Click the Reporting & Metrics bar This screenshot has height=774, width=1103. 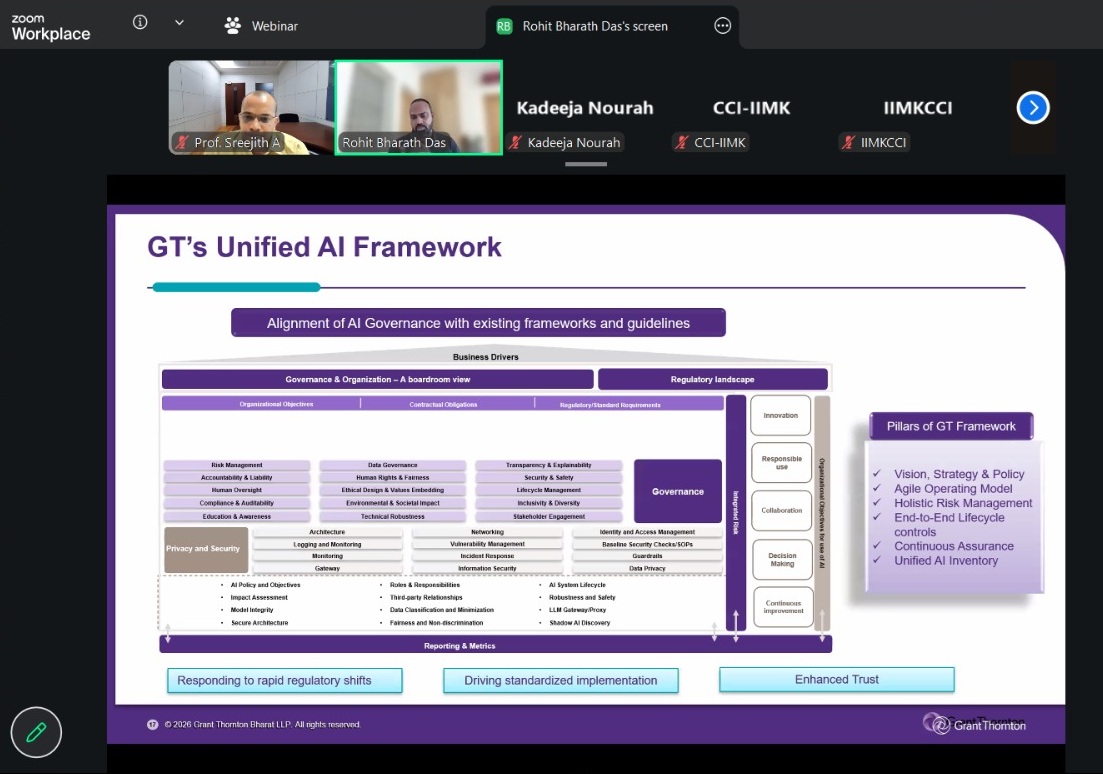pos(496,645)
